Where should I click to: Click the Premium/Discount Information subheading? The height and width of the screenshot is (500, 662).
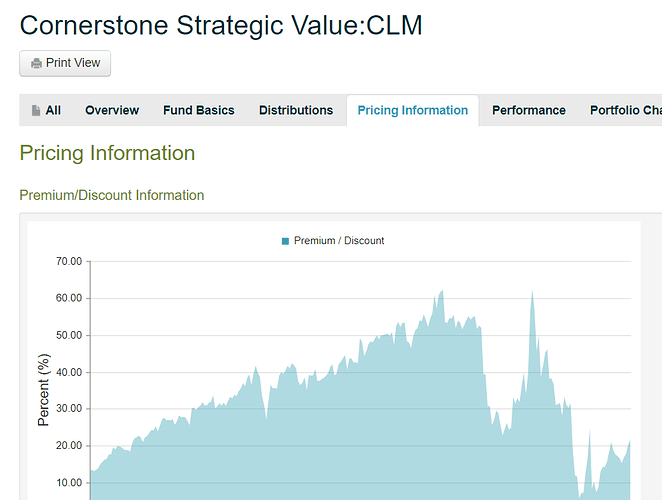[112, 195]
